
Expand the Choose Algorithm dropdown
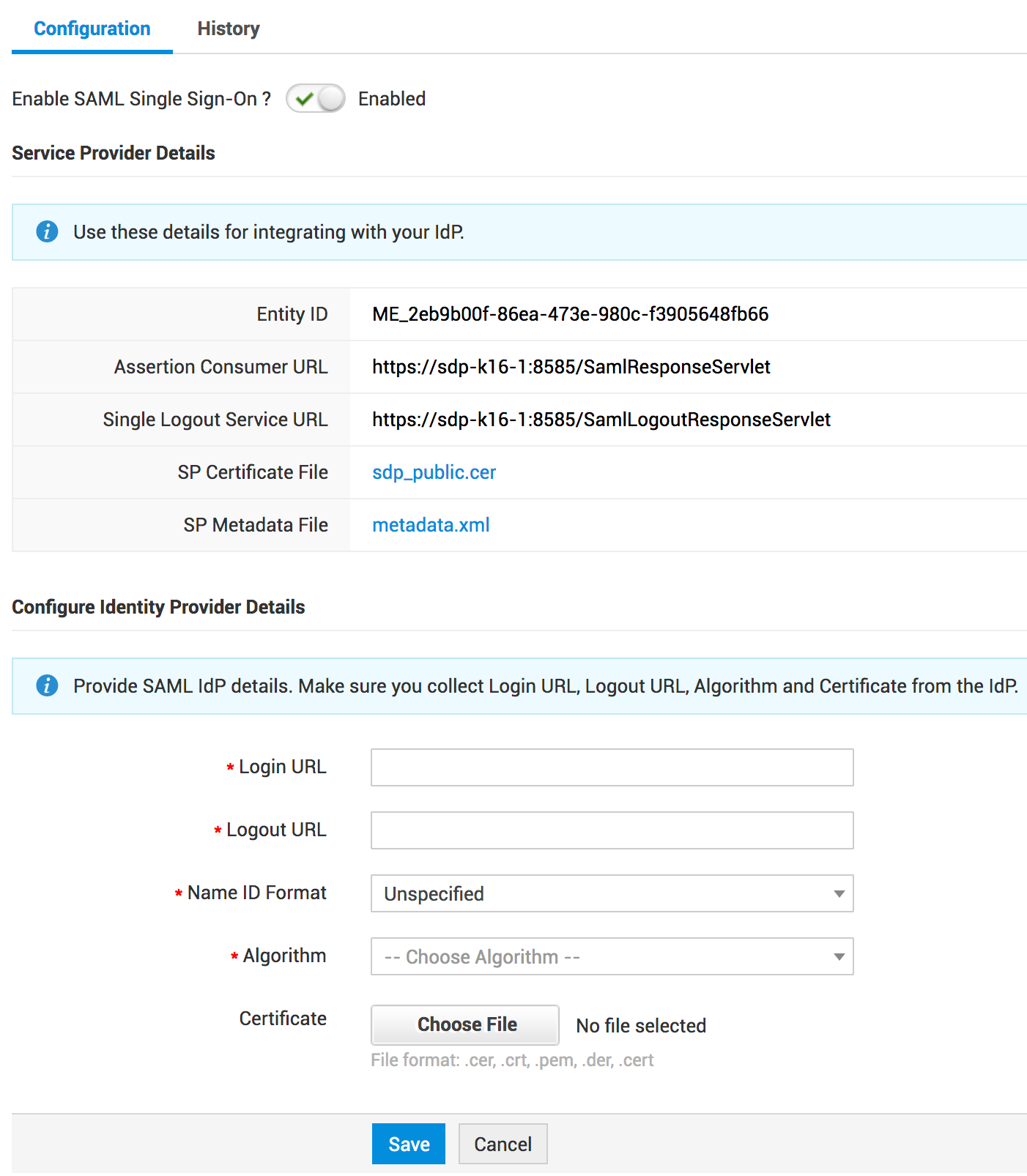(612, 956)
